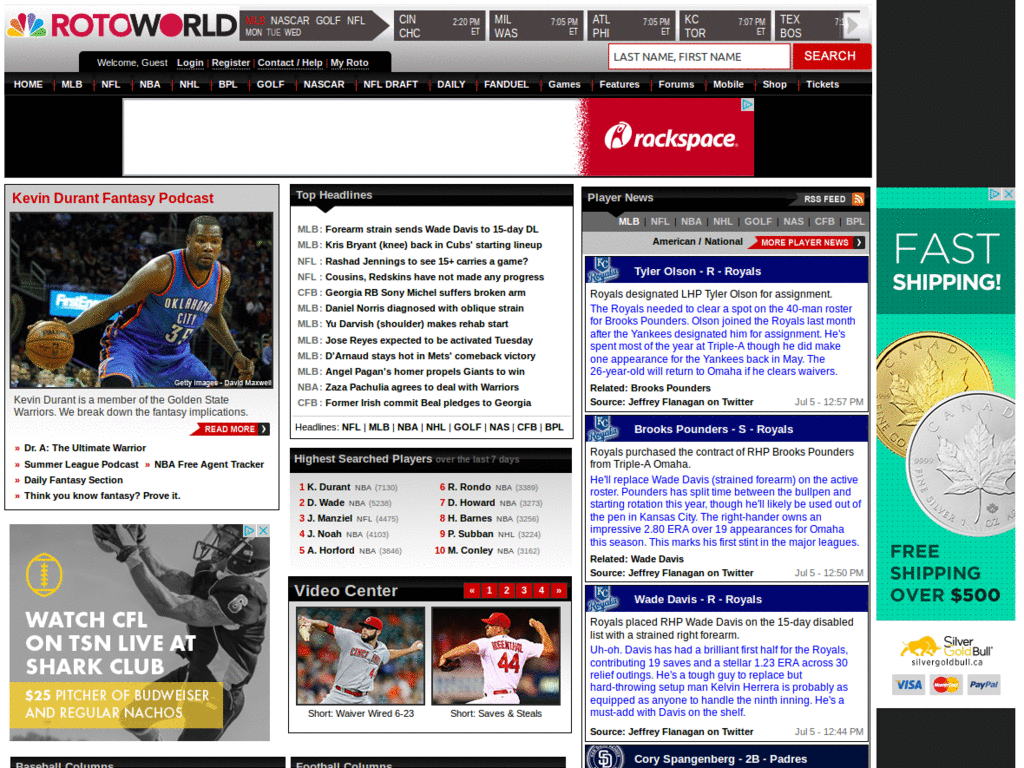Click the Royals logo beside Tyler Olson
This screenshot has width=1024, height=768.
coord(602,270)
